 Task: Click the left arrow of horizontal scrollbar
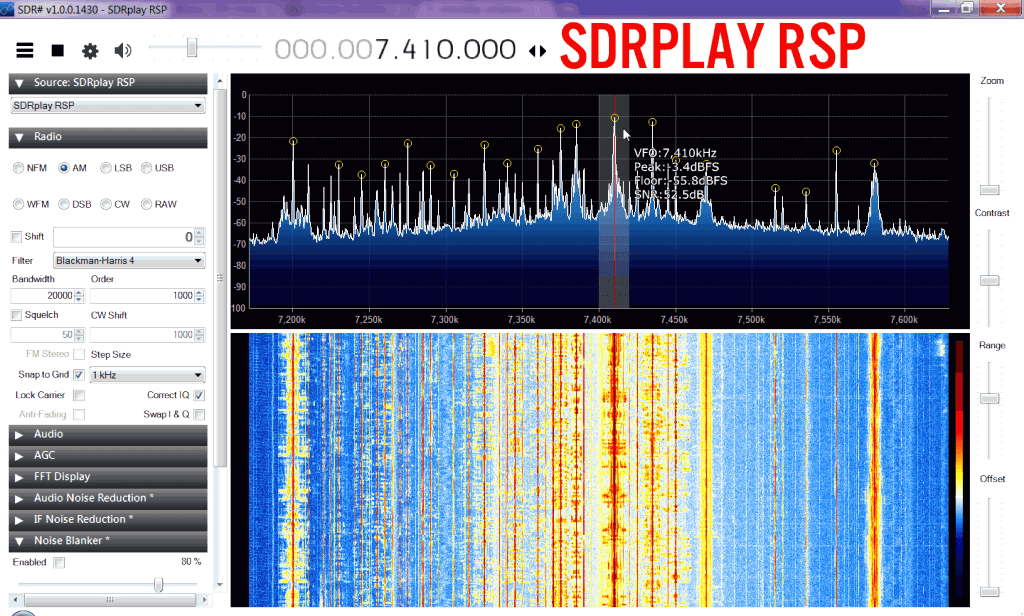tap(14, 598)
